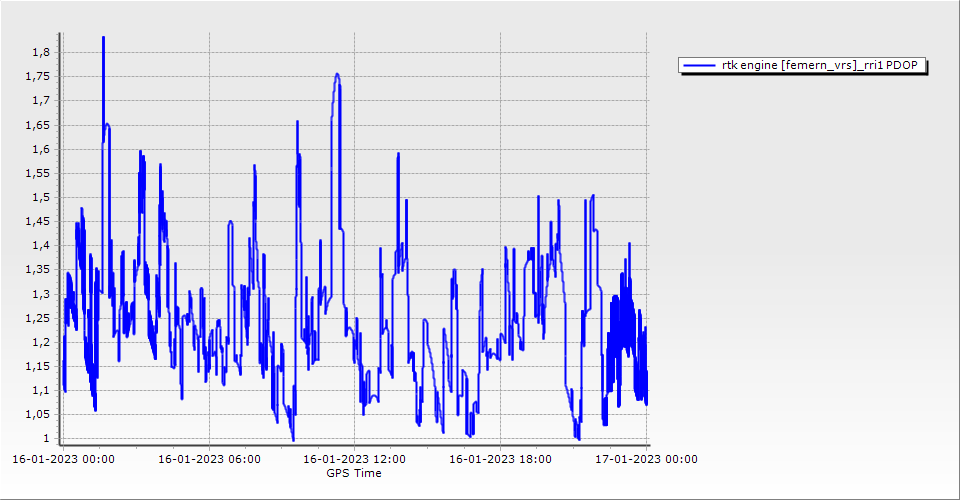Click the PDOP legend entry label
960x500 pixels.
pyautogui.click(x=824, y=66)
